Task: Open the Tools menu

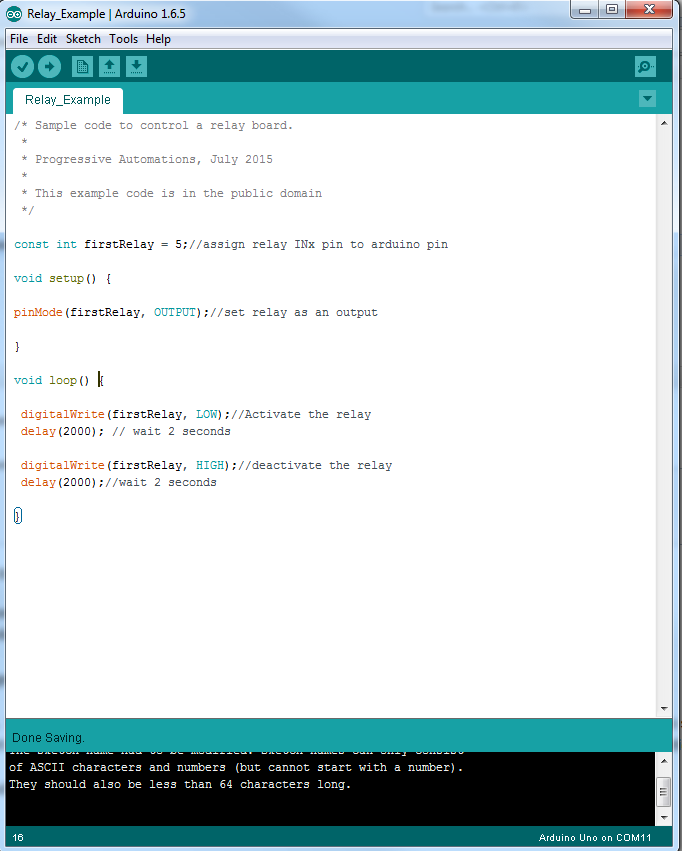Action: click(x=123, y=39)
